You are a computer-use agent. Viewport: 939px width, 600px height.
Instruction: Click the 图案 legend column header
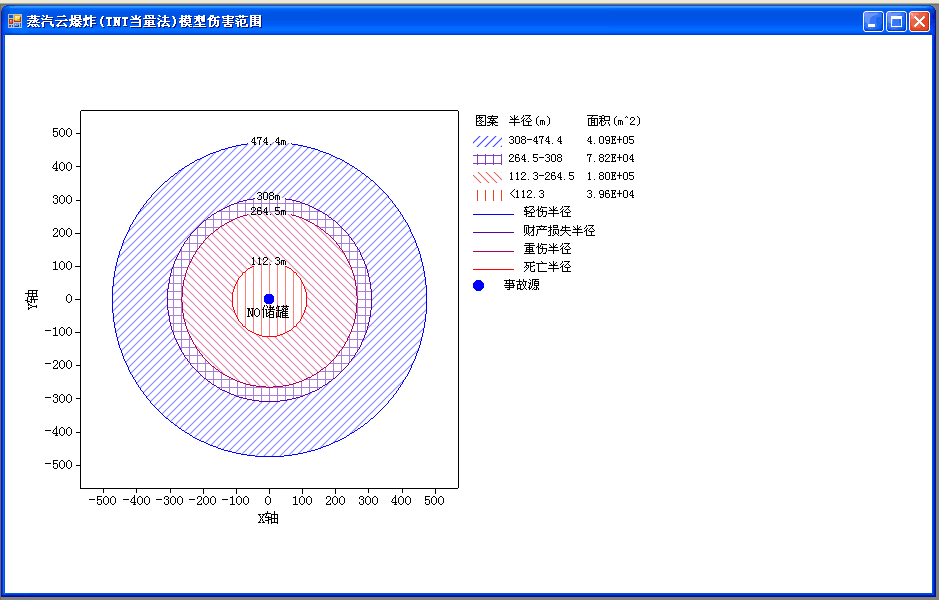(x=486, y=121)
